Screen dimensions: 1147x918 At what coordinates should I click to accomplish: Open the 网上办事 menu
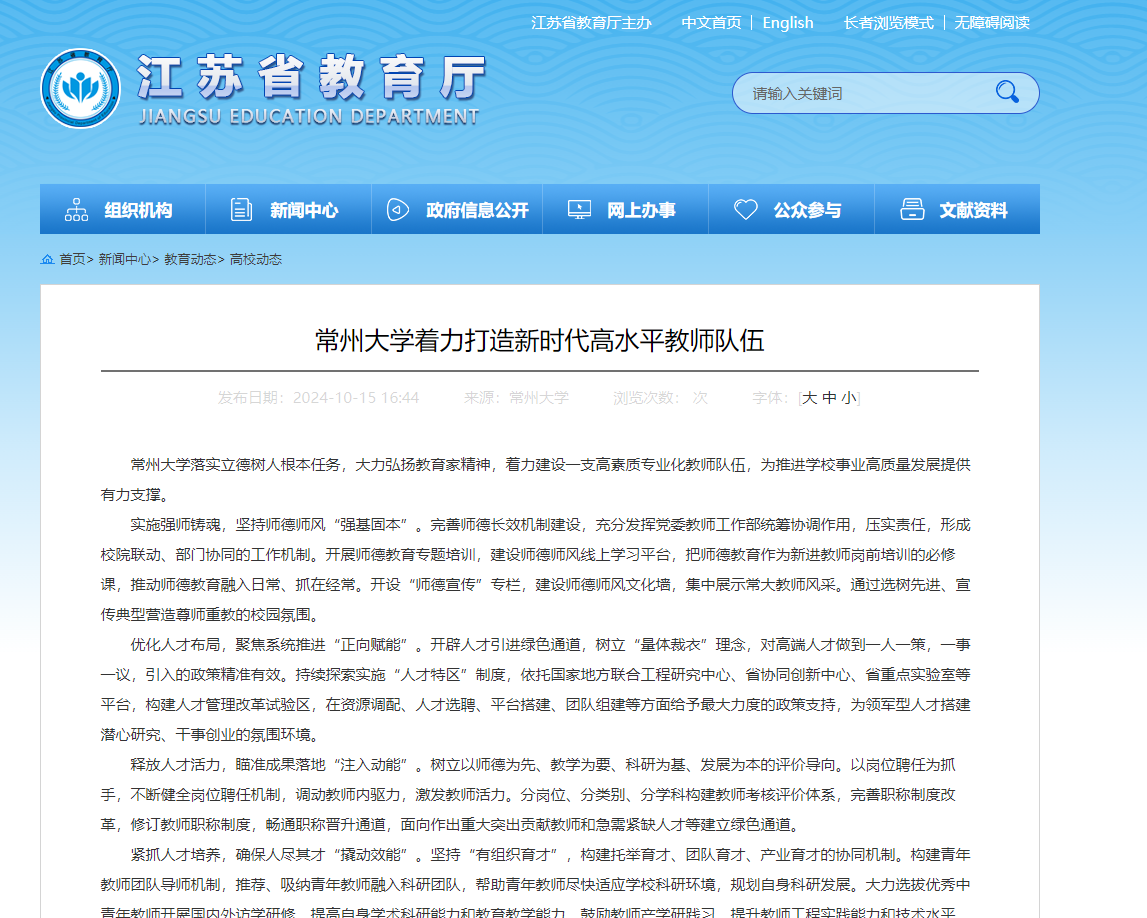coord(625,209)
